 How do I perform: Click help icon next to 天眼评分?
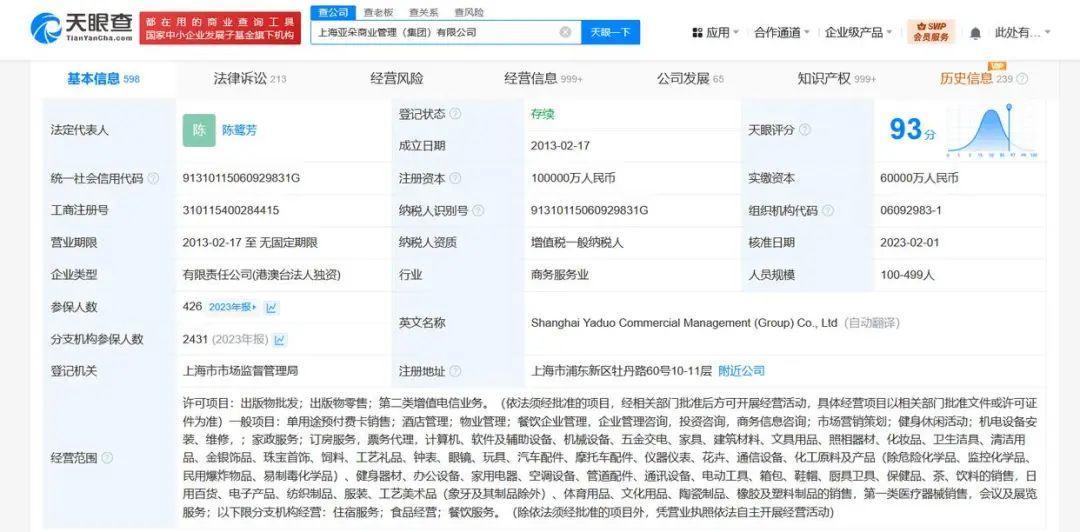click(804, 130)
